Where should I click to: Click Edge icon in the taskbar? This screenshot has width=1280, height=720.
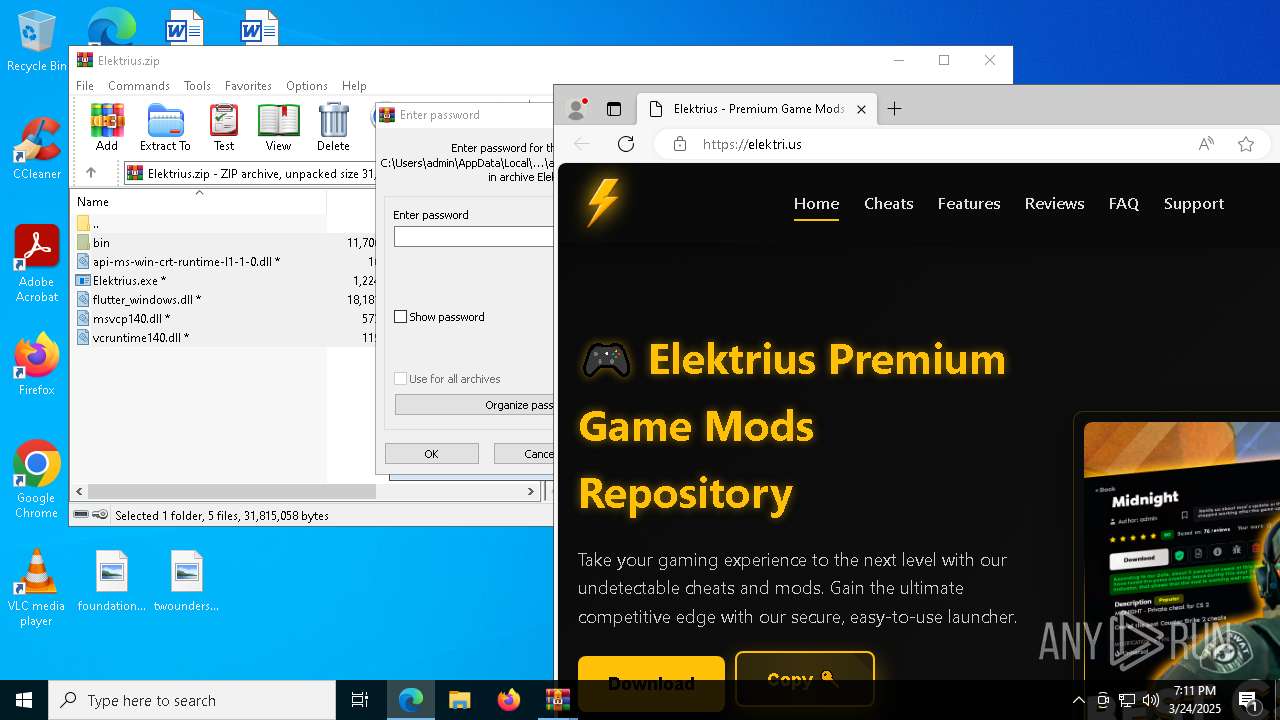[411, 700]
